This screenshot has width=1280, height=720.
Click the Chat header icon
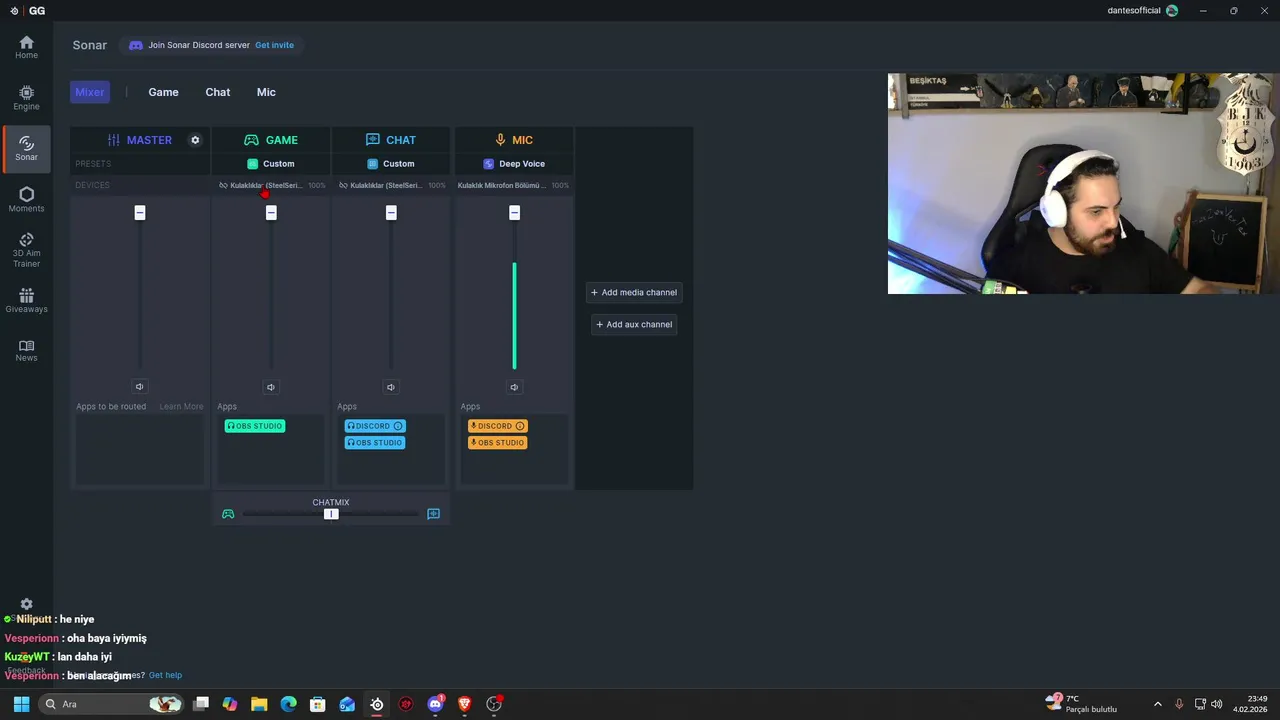pos(373,140)
